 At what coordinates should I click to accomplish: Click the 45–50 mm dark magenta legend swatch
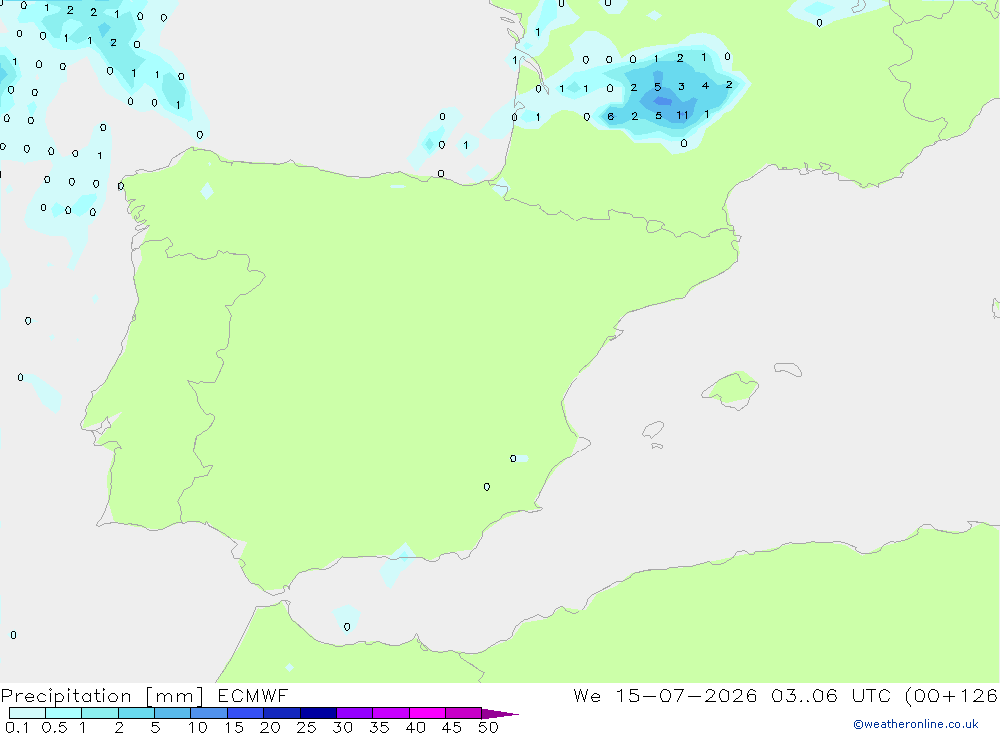point(464,713)
